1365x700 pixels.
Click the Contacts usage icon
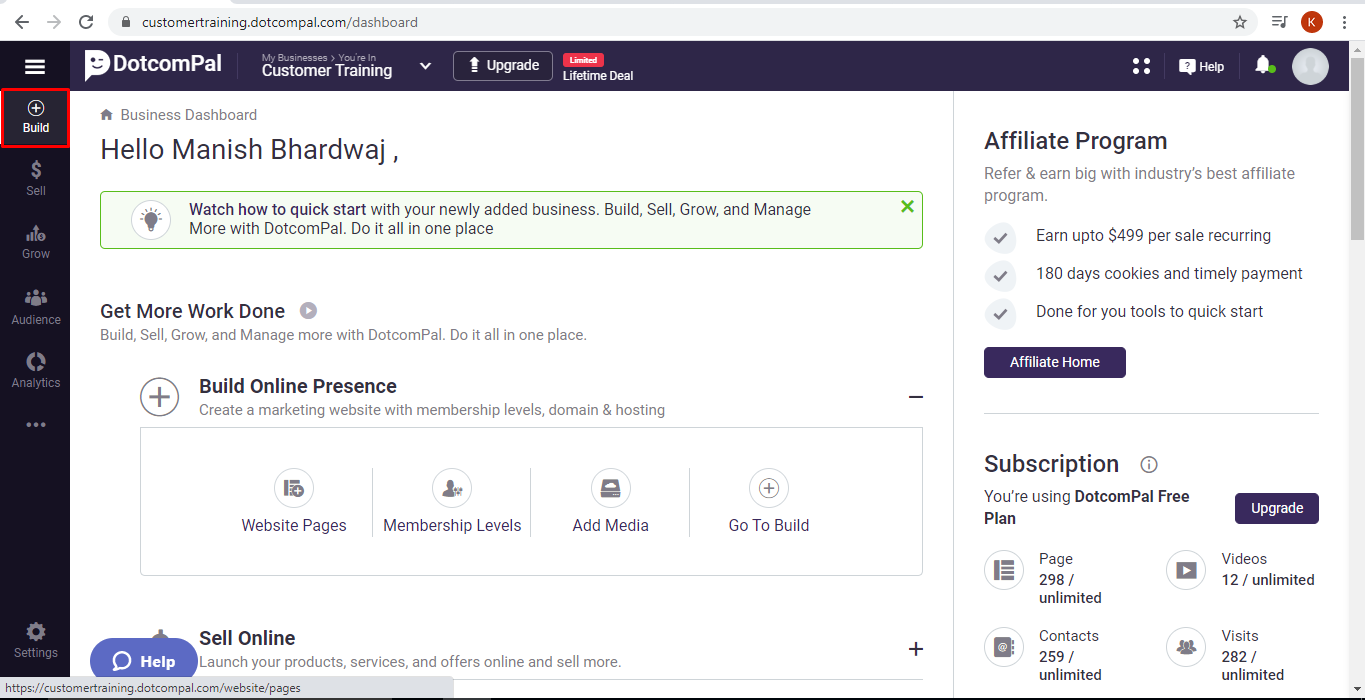1004,647
